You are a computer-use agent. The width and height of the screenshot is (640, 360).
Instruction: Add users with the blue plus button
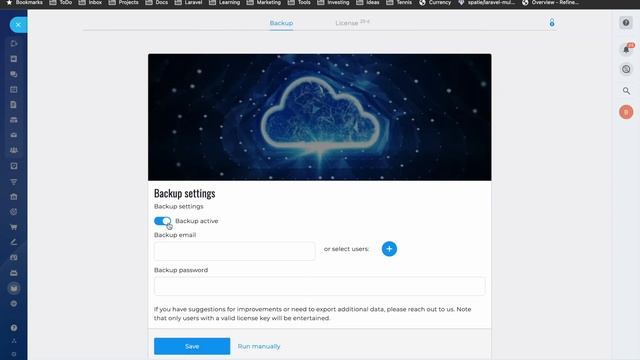click(389, 249)
